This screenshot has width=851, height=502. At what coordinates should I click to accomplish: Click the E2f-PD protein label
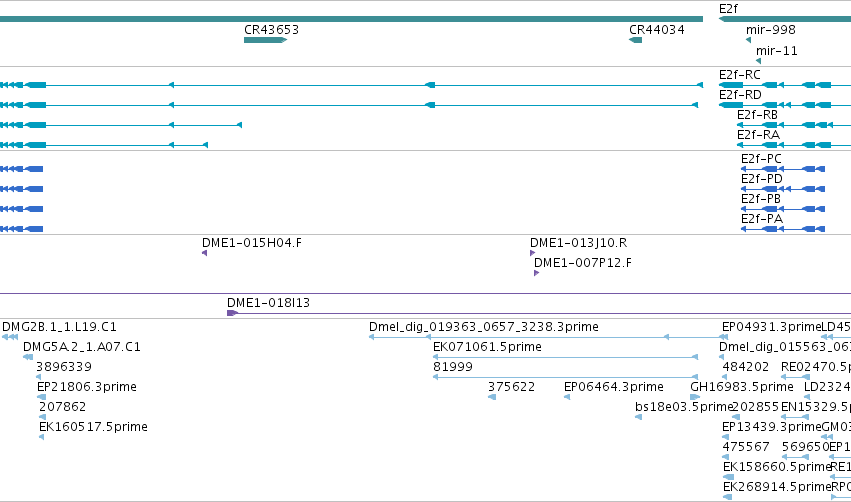[762, 179]
